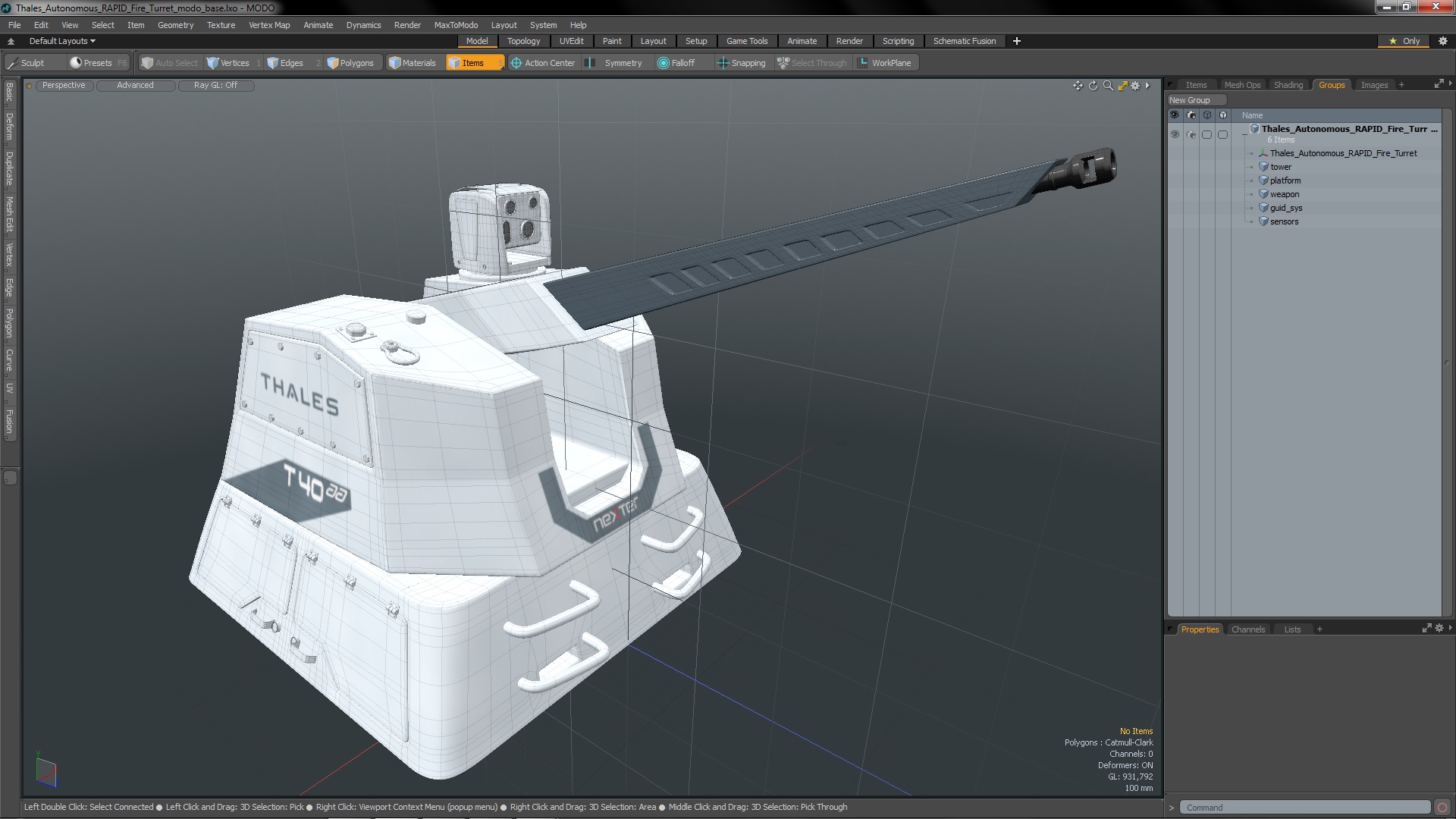
Task: Toggle Select Through
Action: click(x=812, y=63)
